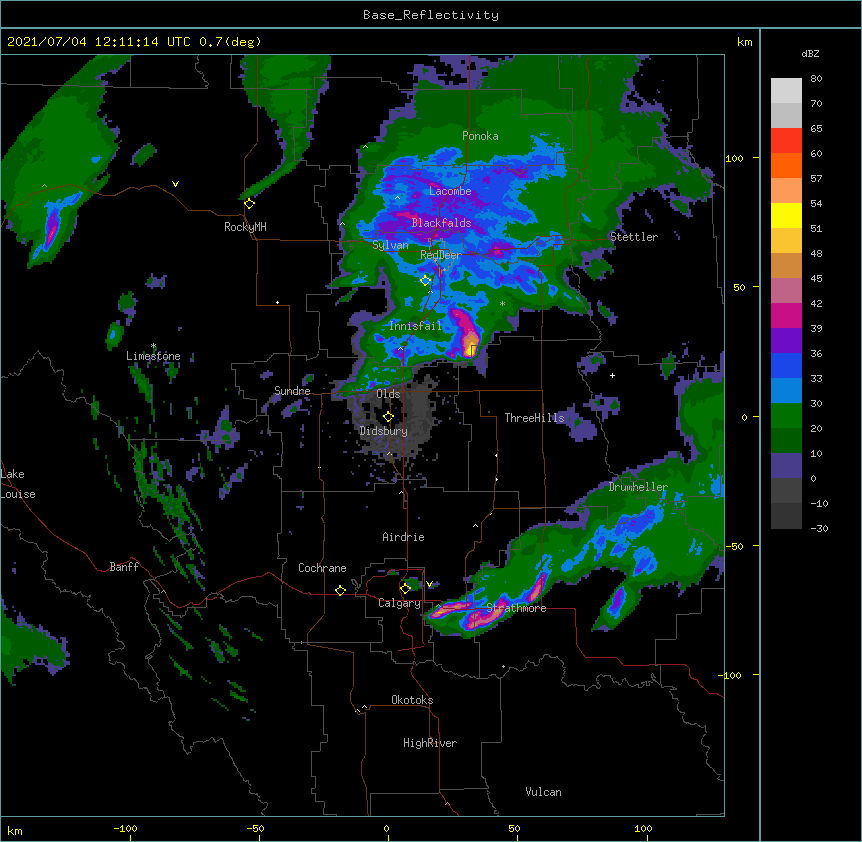Click the Lake Louise label
The height and width of the screenshot is (842, 862).
[x=18, y=484]
